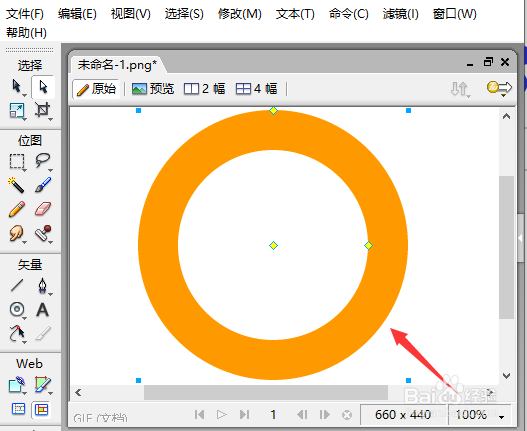Restore down the document window
Viewport: 527px width, 431px height.
488,62
